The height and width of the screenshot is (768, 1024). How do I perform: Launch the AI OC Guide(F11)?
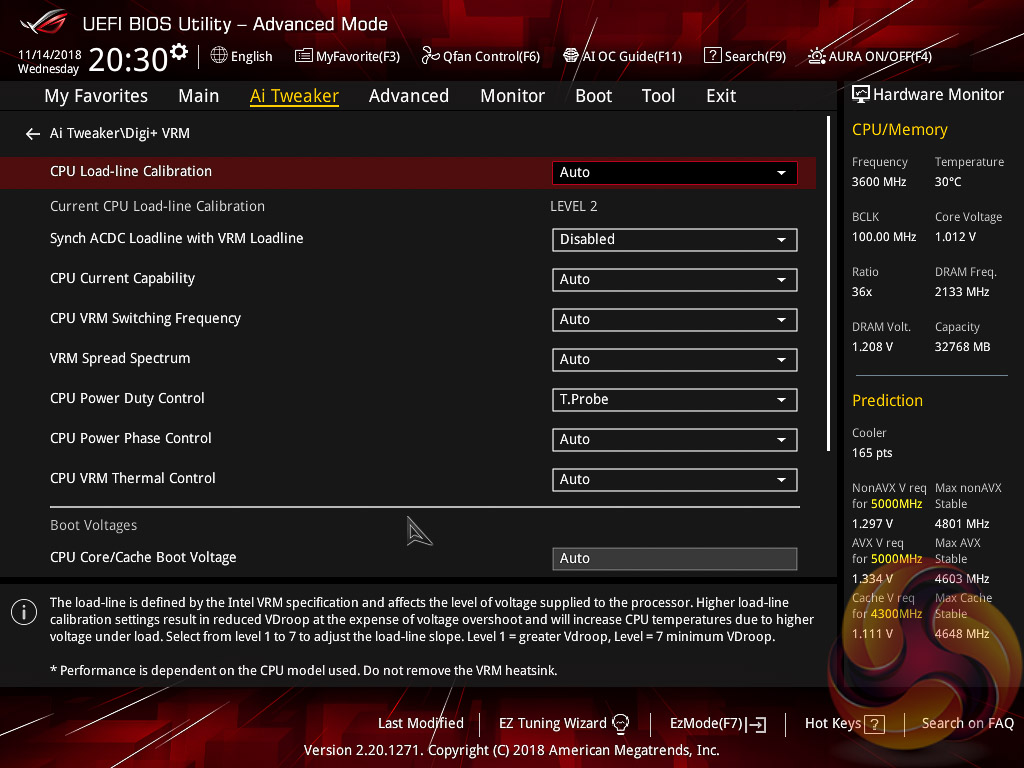pos(622,57)
